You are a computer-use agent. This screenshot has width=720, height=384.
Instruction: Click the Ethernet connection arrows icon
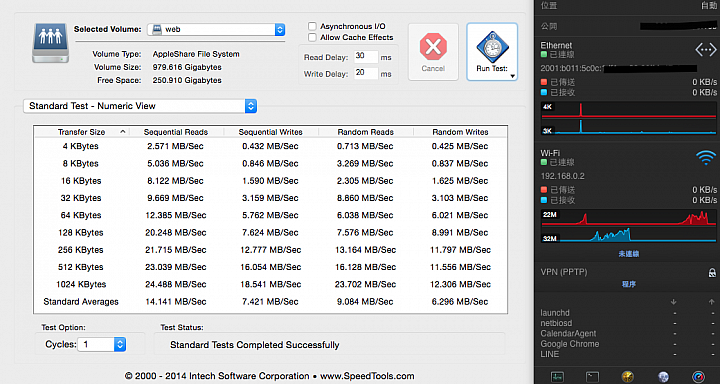[705, 49]
